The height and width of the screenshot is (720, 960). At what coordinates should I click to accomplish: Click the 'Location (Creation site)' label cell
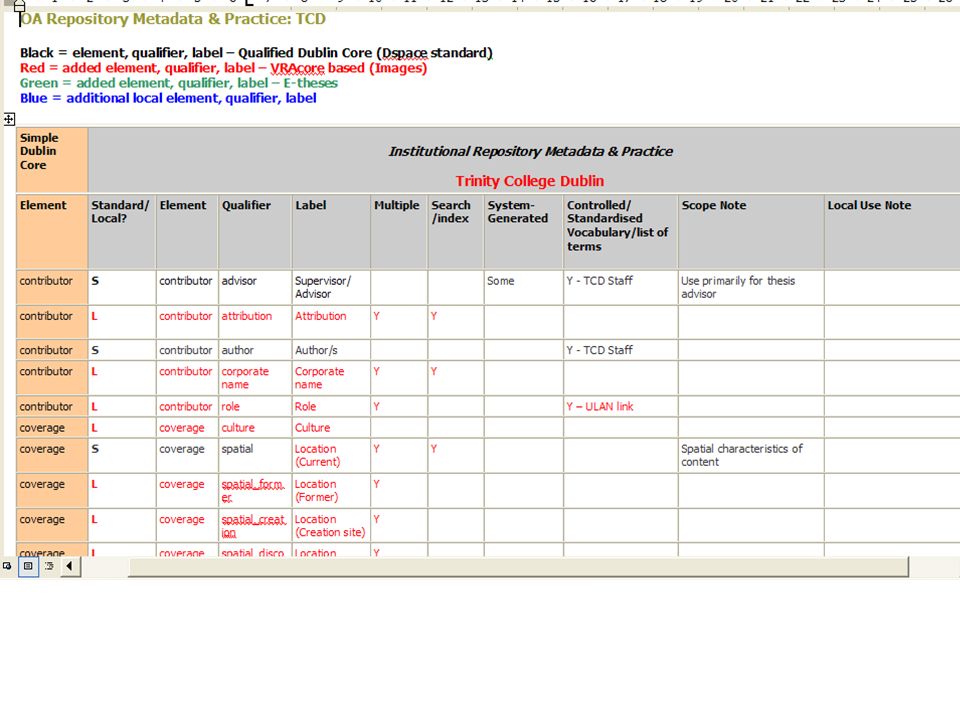pos(331,525)
